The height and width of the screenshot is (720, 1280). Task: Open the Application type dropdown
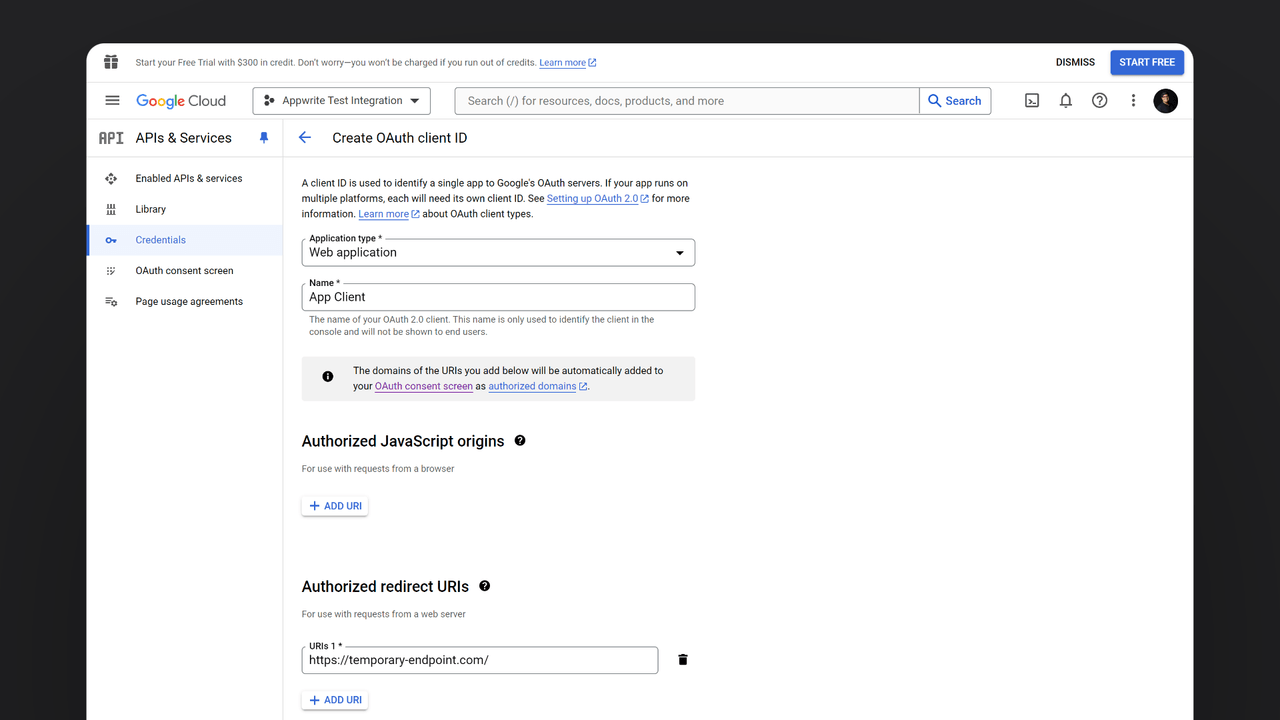(498, 252)
